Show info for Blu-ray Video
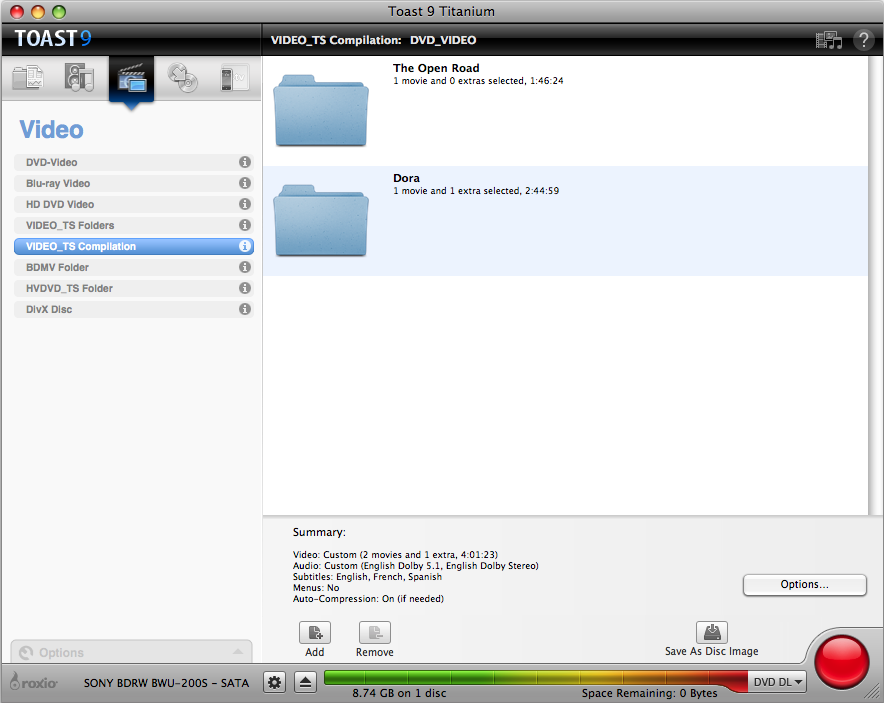 pos(245,183)
